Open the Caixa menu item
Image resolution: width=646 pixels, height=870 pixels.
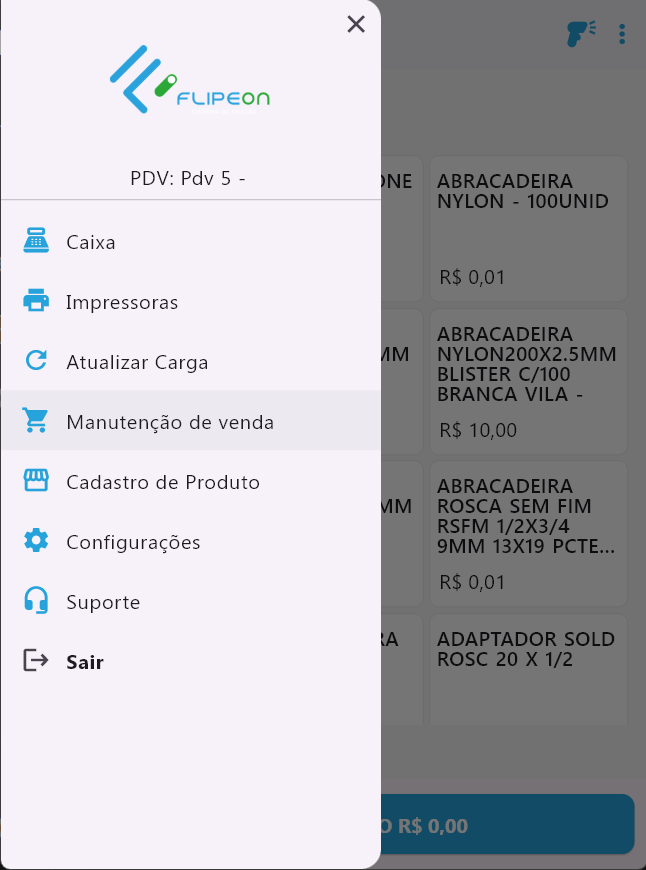(x=91, y=242)
